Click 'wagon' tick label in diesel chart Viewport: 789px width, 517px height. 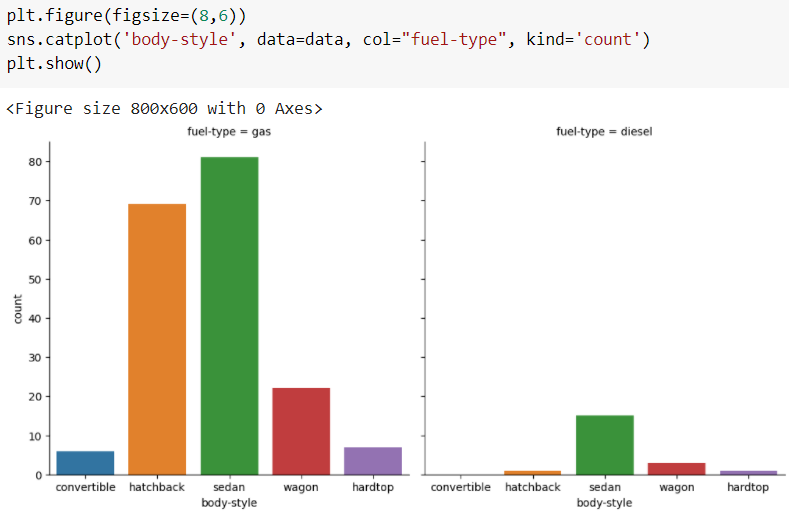click(x=677, y=487)
